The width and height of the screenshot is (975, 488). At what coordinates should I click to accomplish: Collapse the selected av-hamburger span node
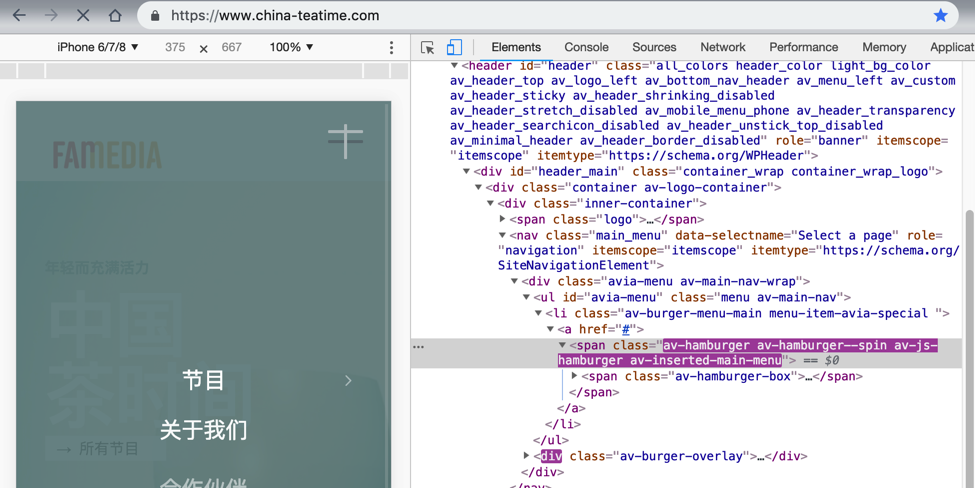tap(562, 345)
